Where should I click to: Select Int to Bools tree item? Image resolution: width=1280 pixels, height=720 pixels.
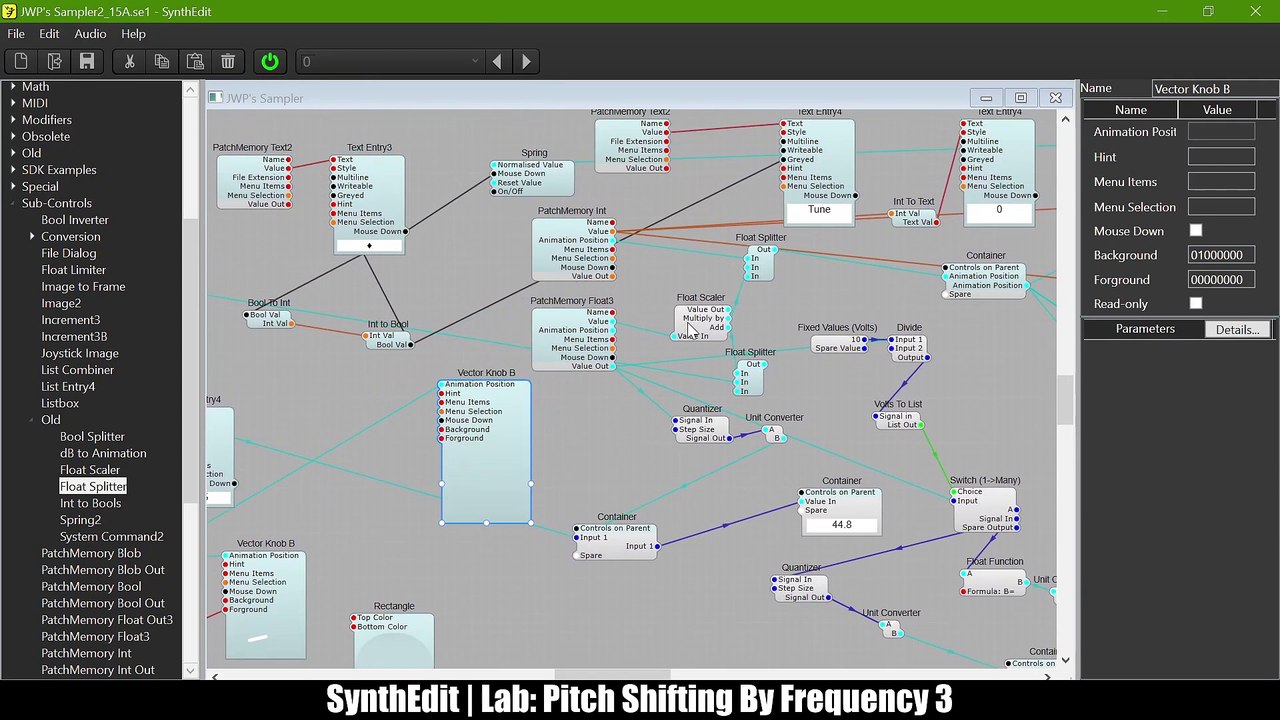point(90,503)
